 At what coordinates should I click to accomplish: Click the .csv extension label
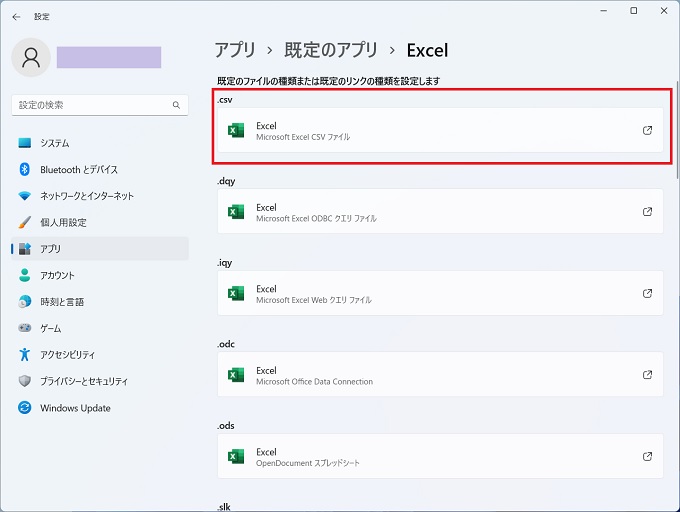[x=225, y=100]
